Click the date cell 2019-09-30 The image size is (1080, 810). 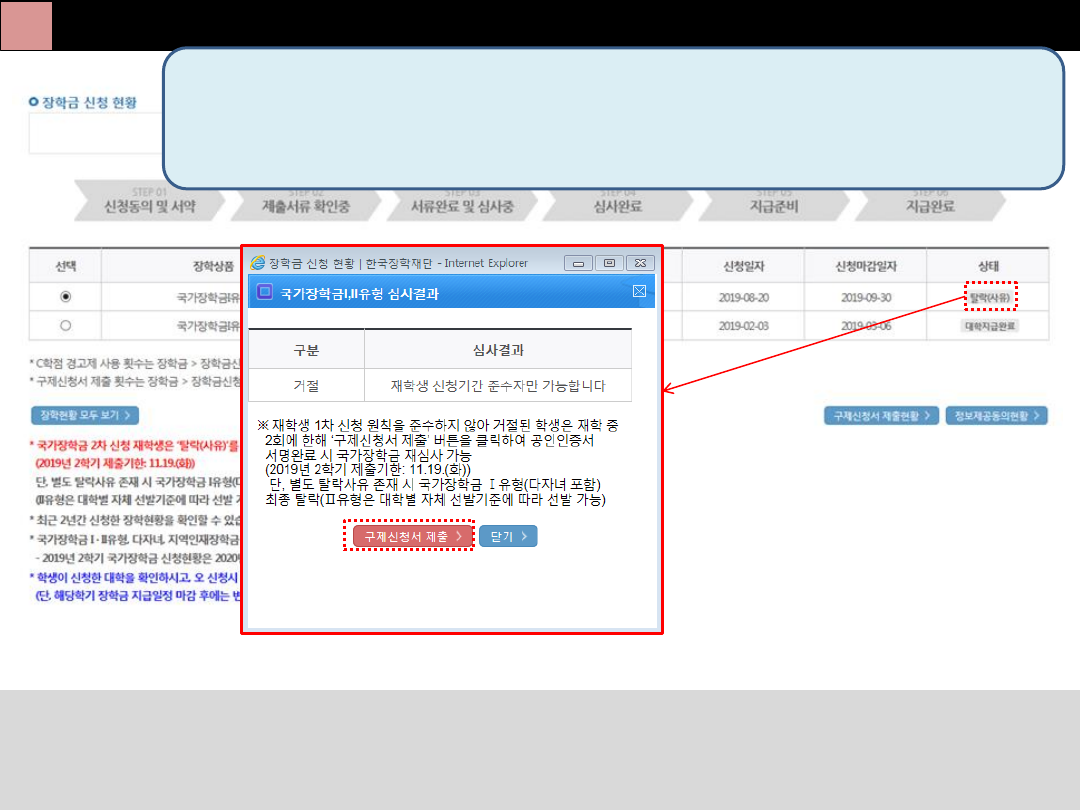[866, 298]
